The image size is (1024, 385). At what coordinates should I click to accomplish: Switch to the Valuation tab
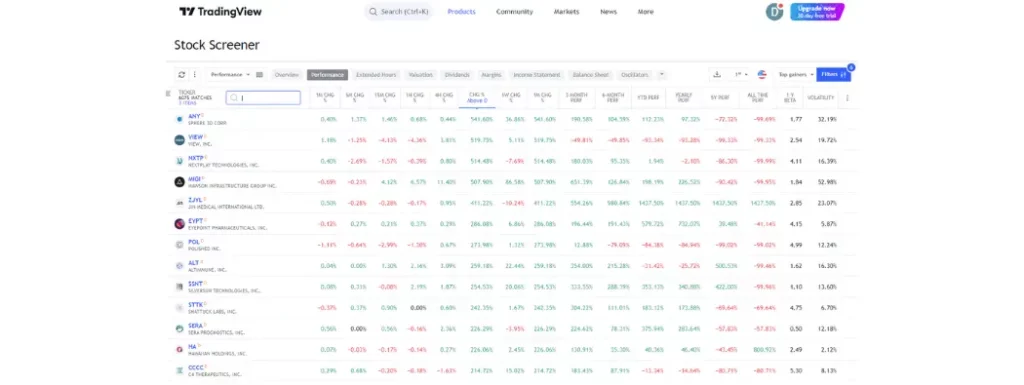(x=421, y=75)
